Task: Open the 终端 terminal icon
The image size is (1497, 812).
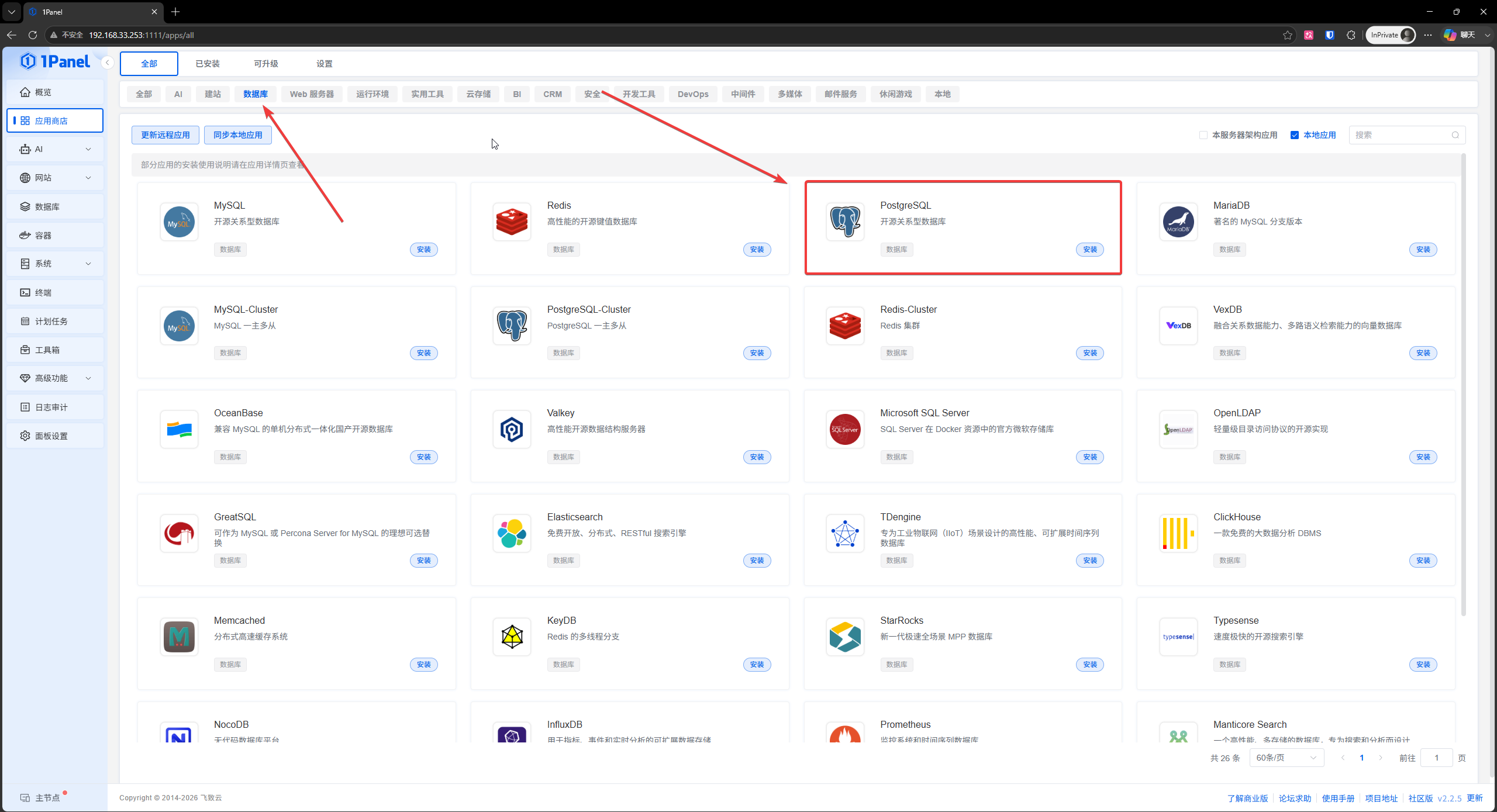Action: click(25, 293)
